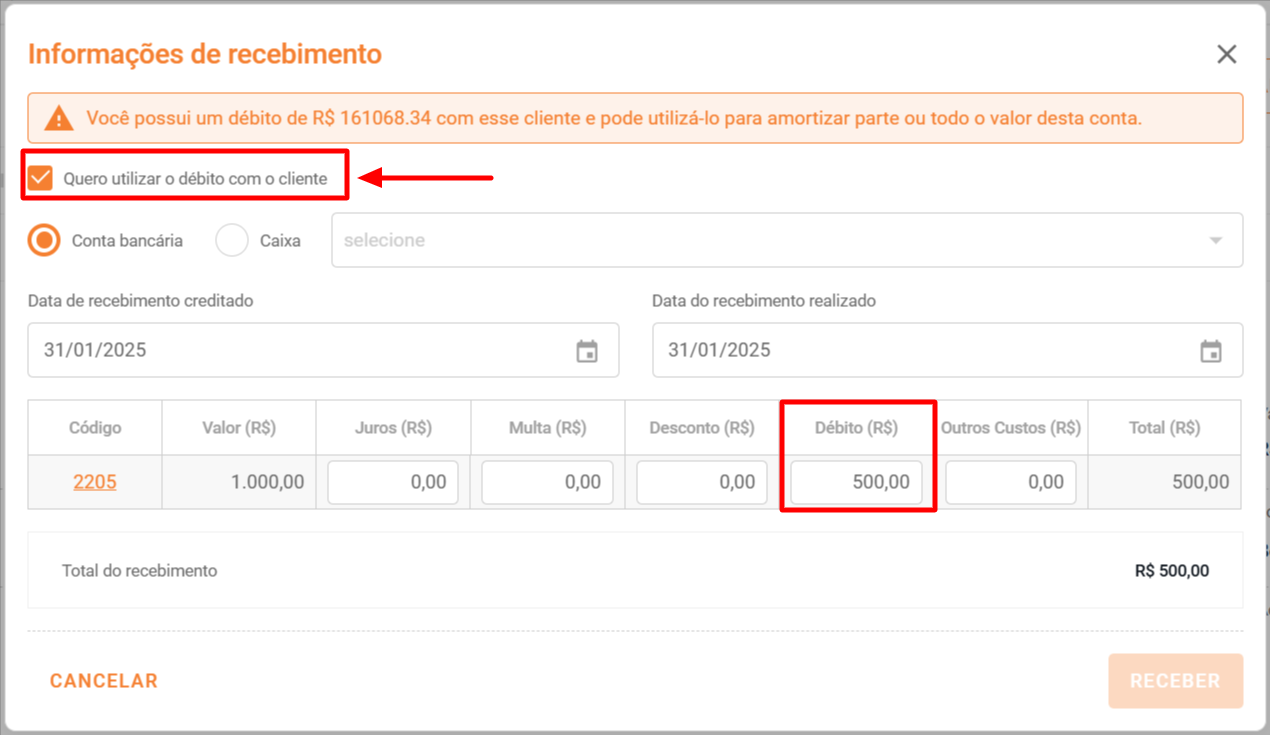
Task: Click into the Desconto (R$) field
Action: pos(702,482)
